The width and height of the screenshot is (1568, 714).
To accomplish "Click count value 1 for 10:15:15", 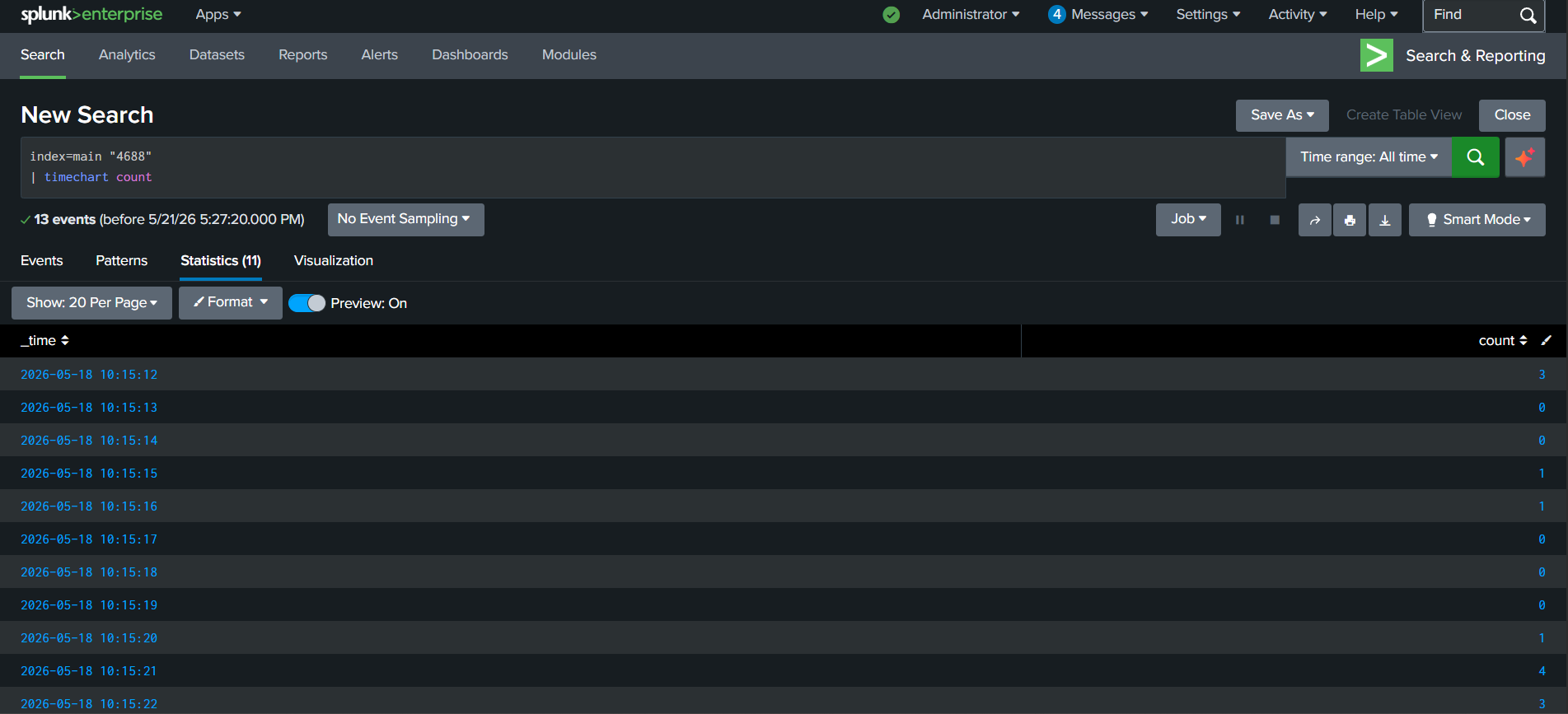I will tap(1542, 474).
